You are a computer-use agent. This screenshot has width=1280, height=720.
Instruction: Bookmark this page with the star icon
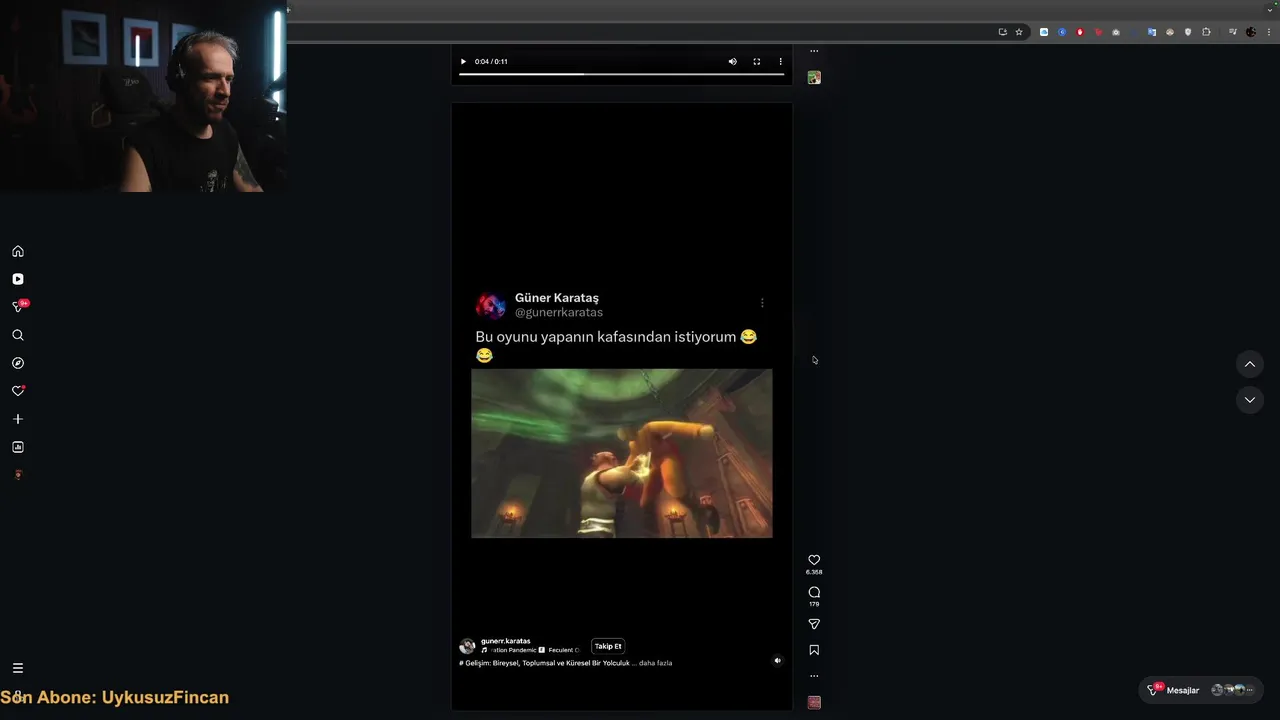(x=1019, y=32)
